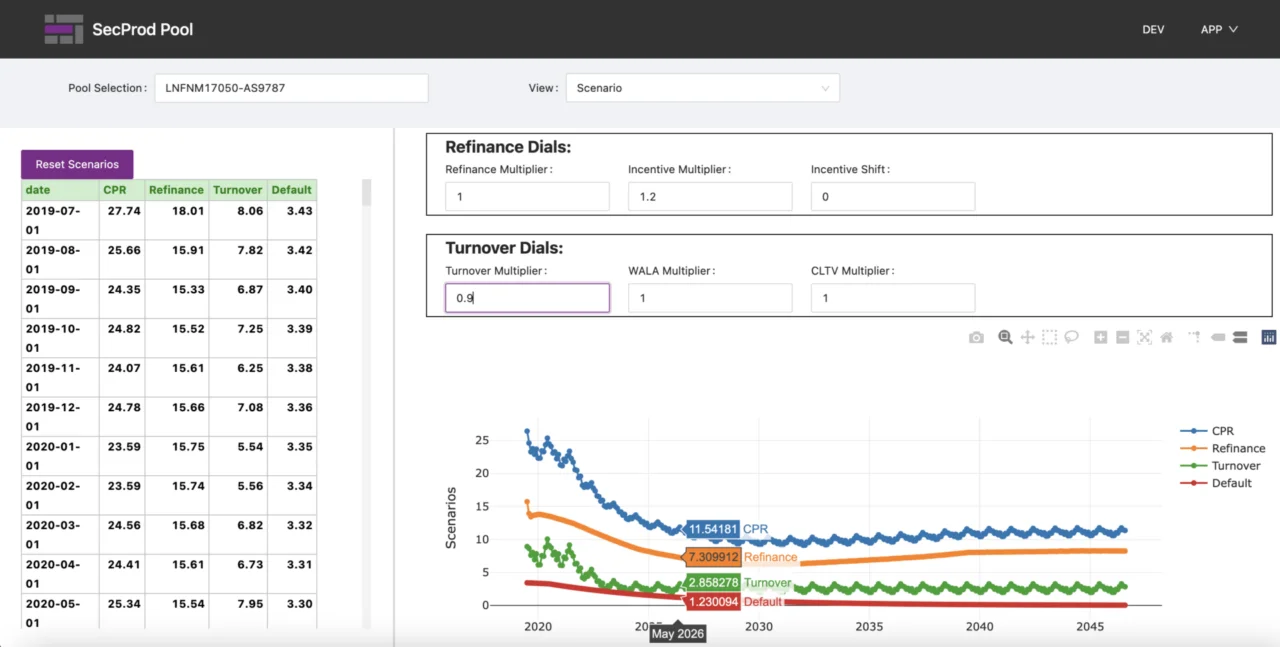The height and width of the screenshot is (647, 1280).
Task: Hide the Refinance series via legend
Action: 1238,449
